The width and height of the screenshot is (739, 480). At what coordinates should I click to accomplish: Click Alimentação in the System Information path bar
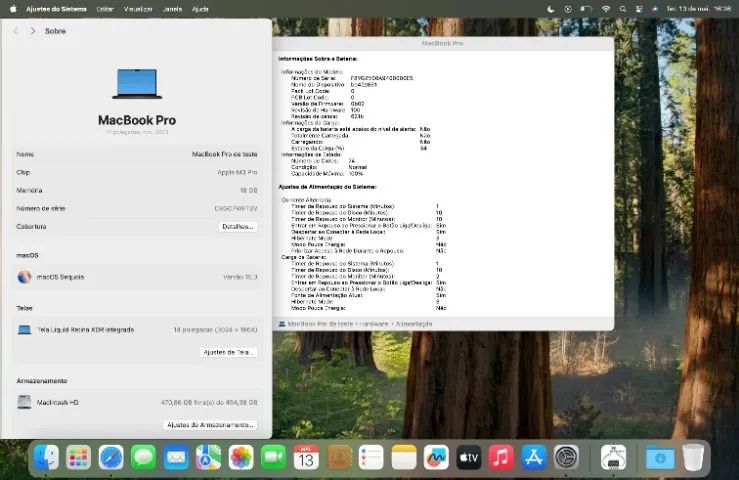point(413,324)
